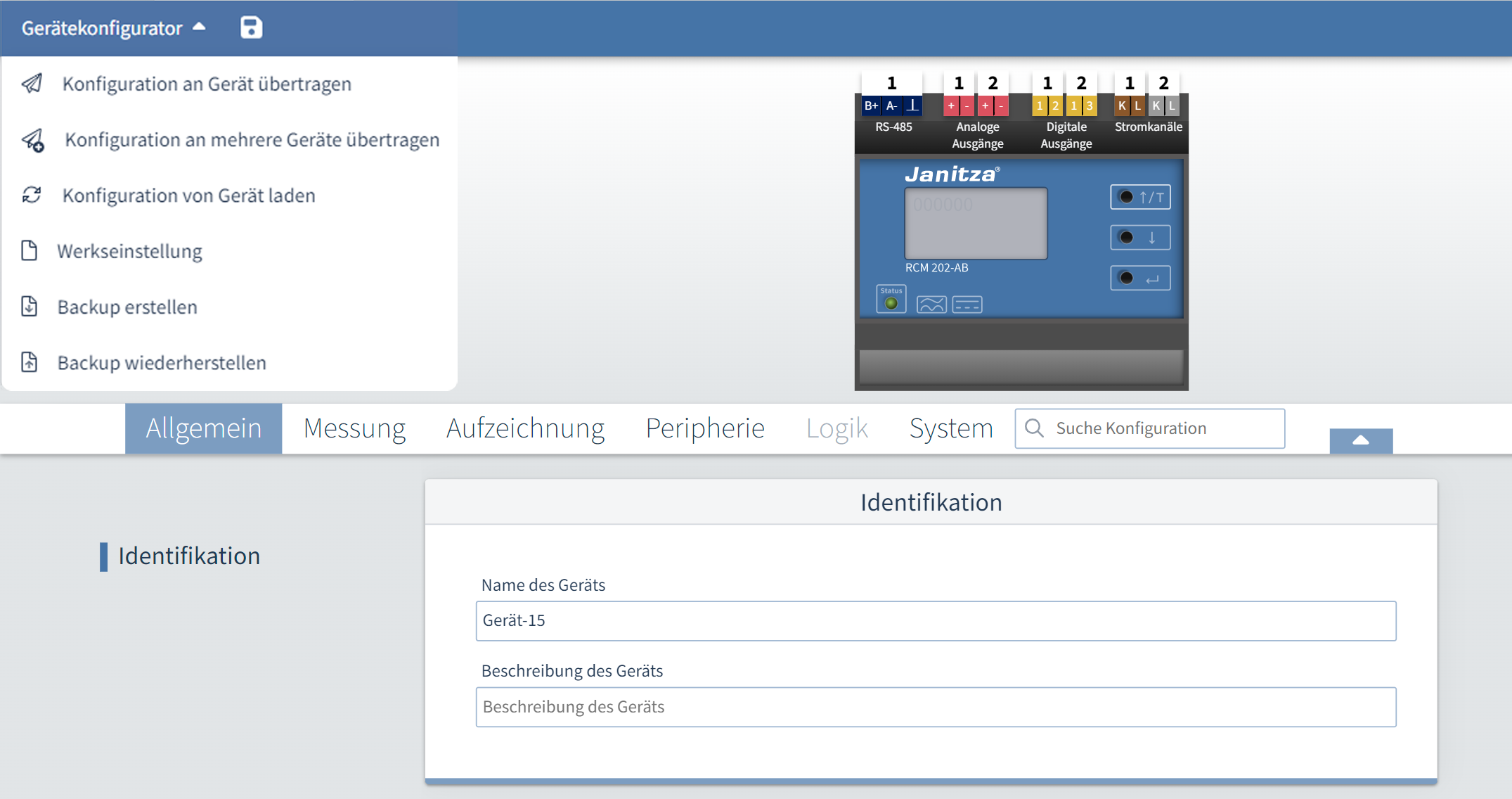Select 'Konfiguration an Gerät übertragen' paper plane icon
Image resolution: width=1512 pixels, height=799 pixels.
[x=31, y=84]
